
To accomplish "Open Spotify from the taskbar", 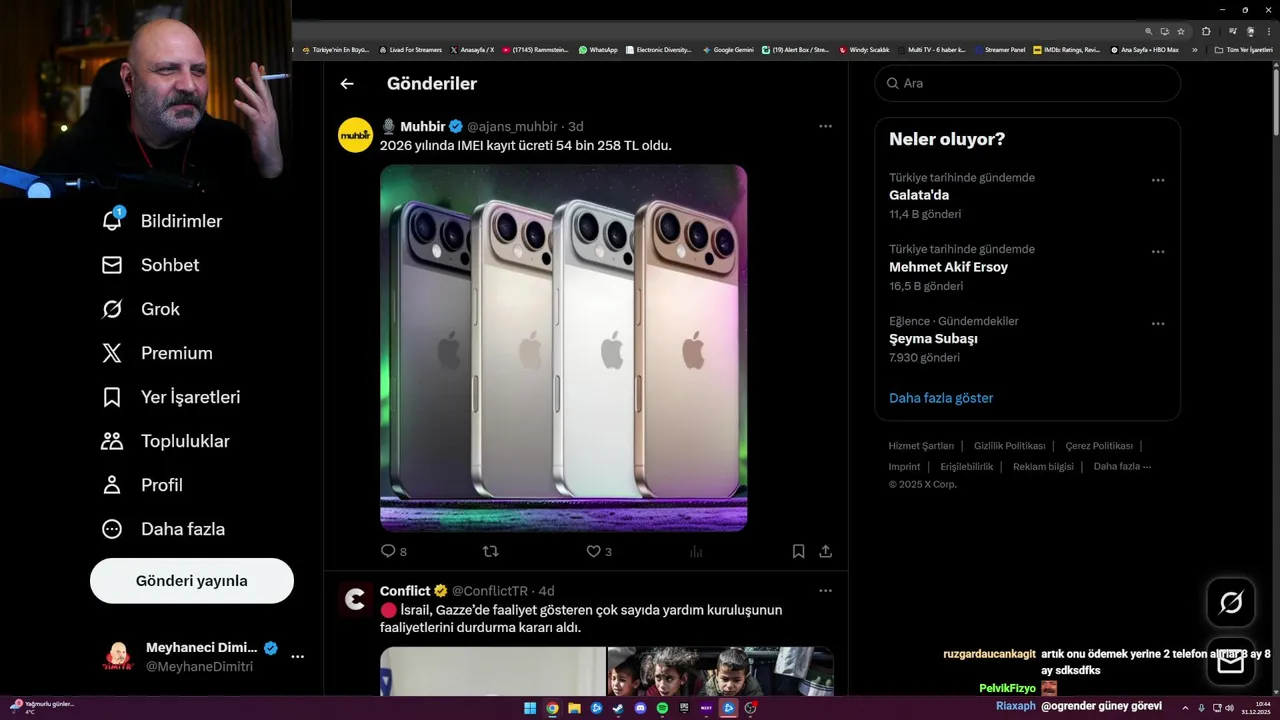I will [662, 708].
